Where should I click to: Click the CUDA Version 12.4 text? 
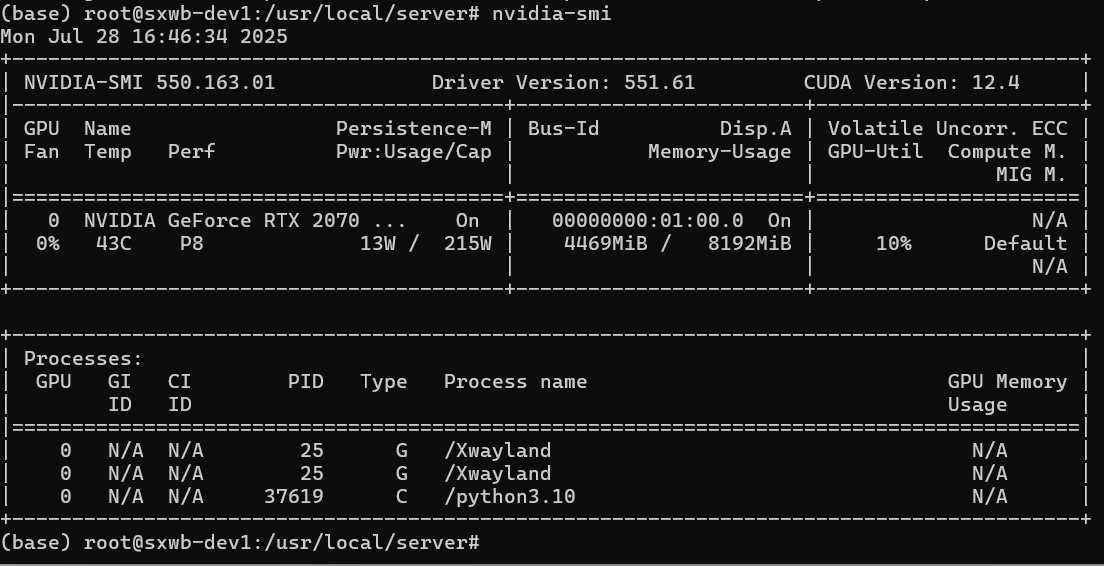(x=912, y=82)
